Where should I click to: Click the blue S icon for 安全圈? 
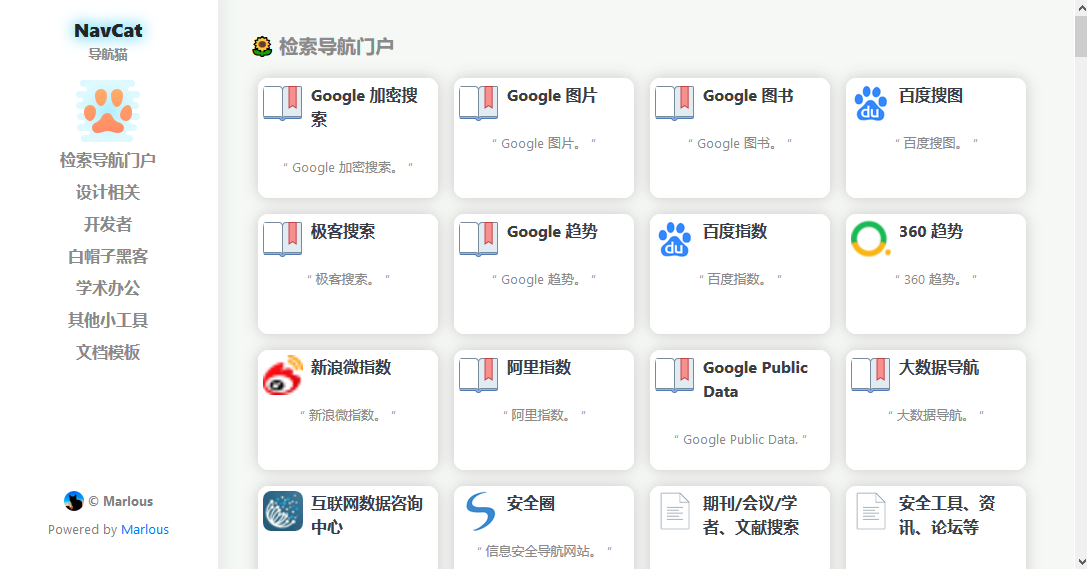click(480, 511)
